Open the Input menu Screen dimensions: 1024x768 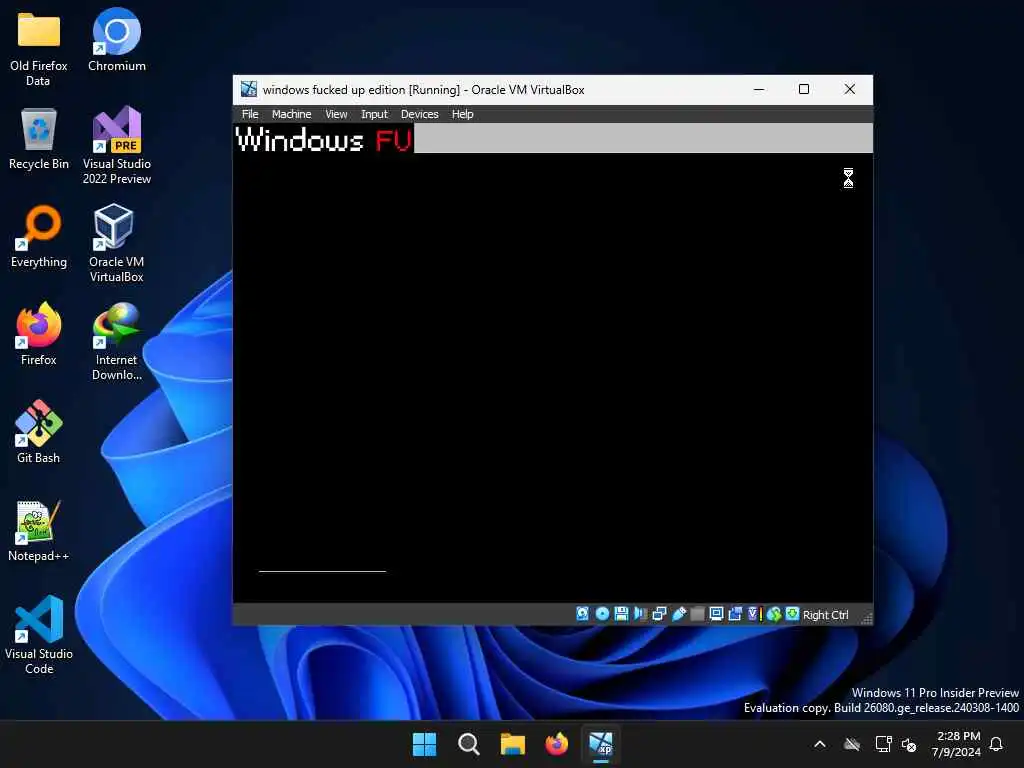tap(374, 114)
